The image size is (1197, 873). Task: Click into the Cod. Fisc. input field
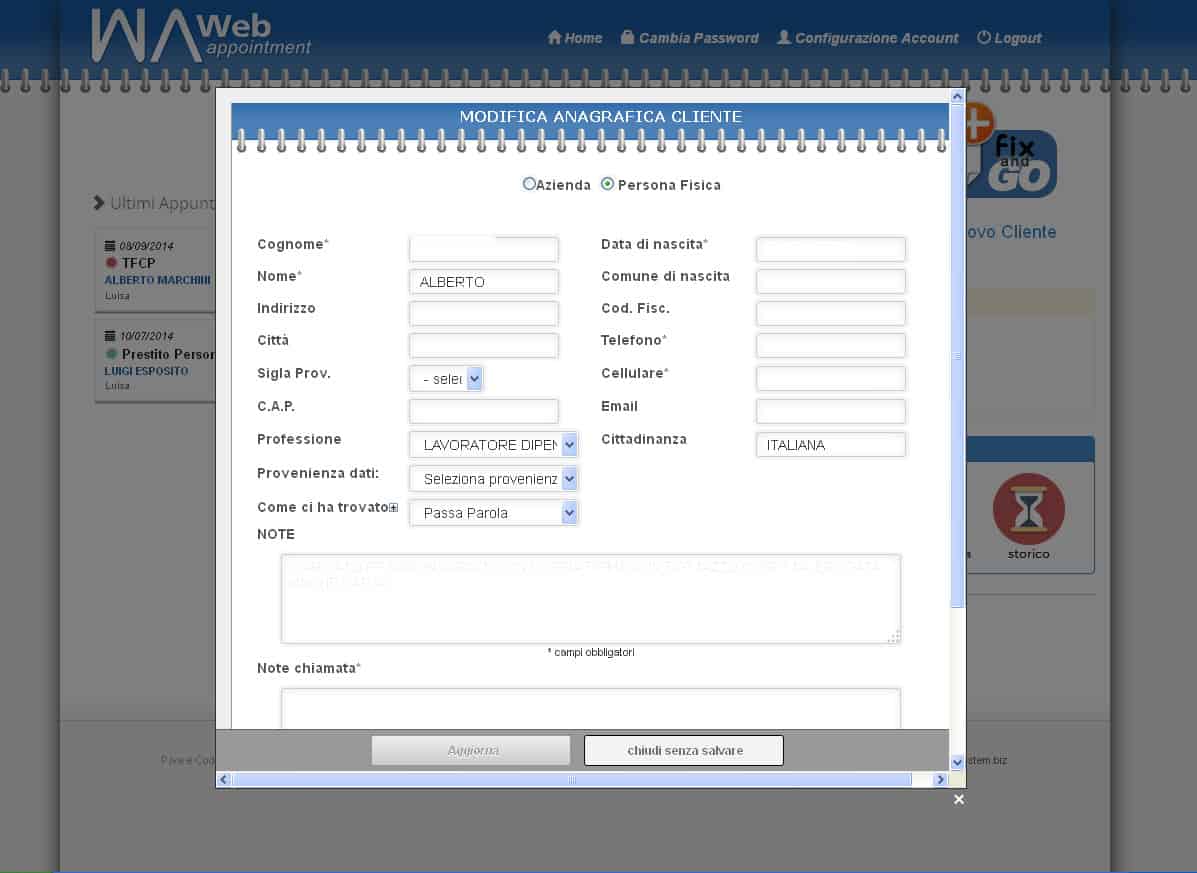pos(830,313)
